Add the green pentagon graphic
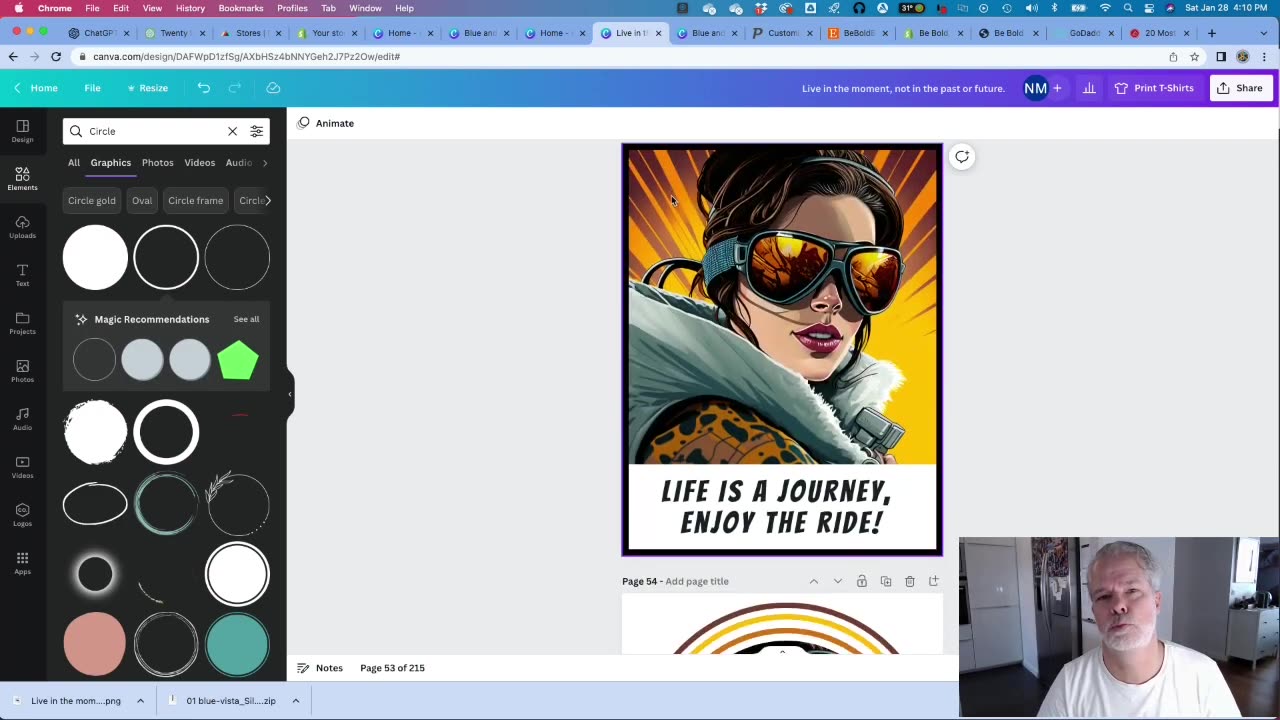The height and width of the screenshot is (720, 1280). coord(238,360)
